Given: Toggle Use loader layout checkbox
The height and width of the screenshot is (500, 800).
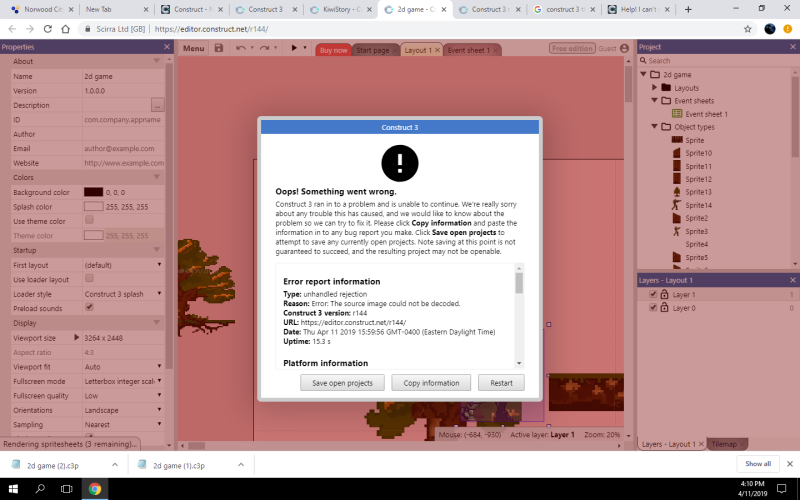Looking at the screenshot, I should pyautogui.click(x=89, y=279).
